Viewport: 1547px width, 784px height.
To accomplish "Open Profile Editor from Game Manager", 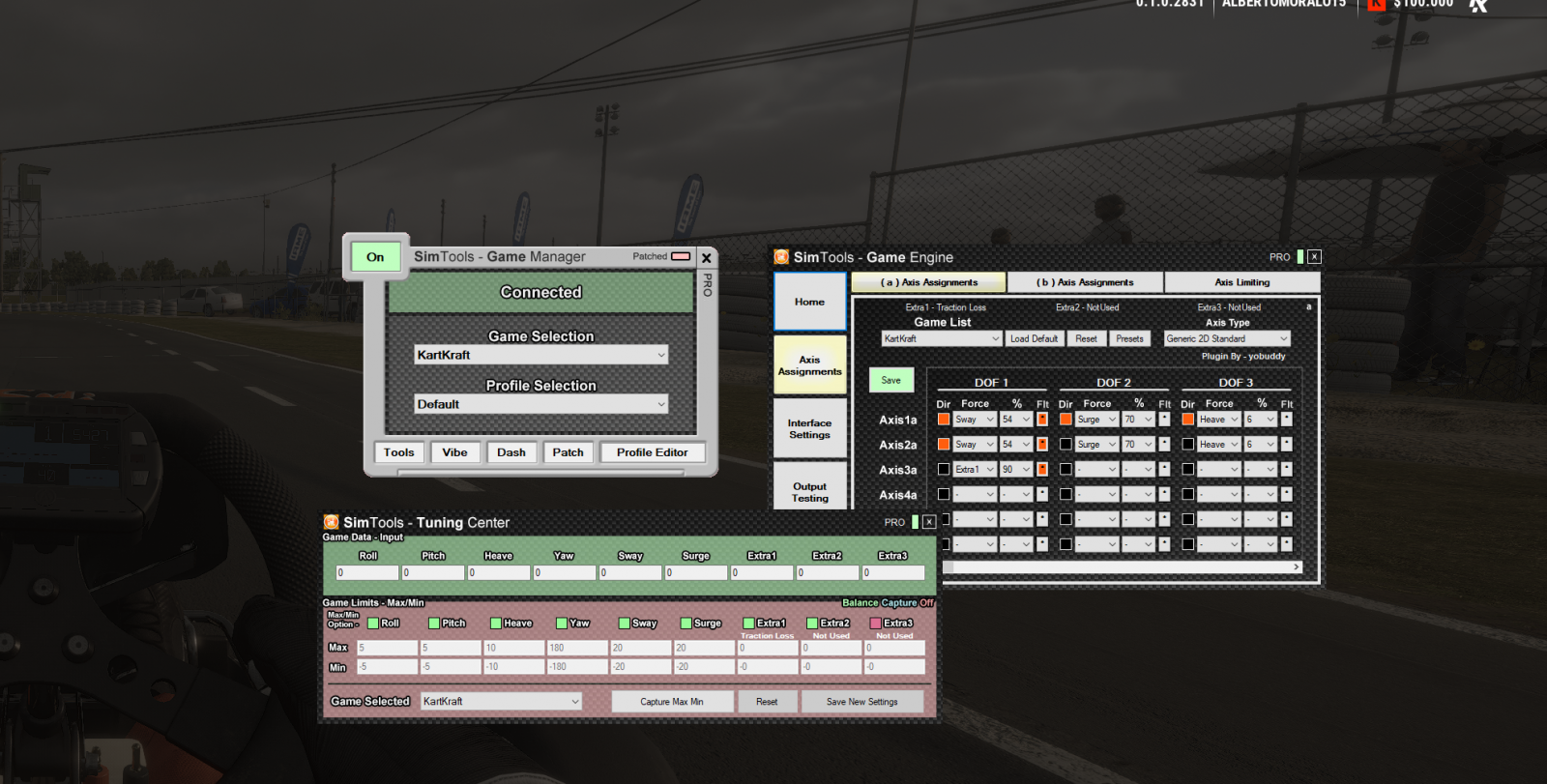I will pyautogui.click(x=653, y=452).
